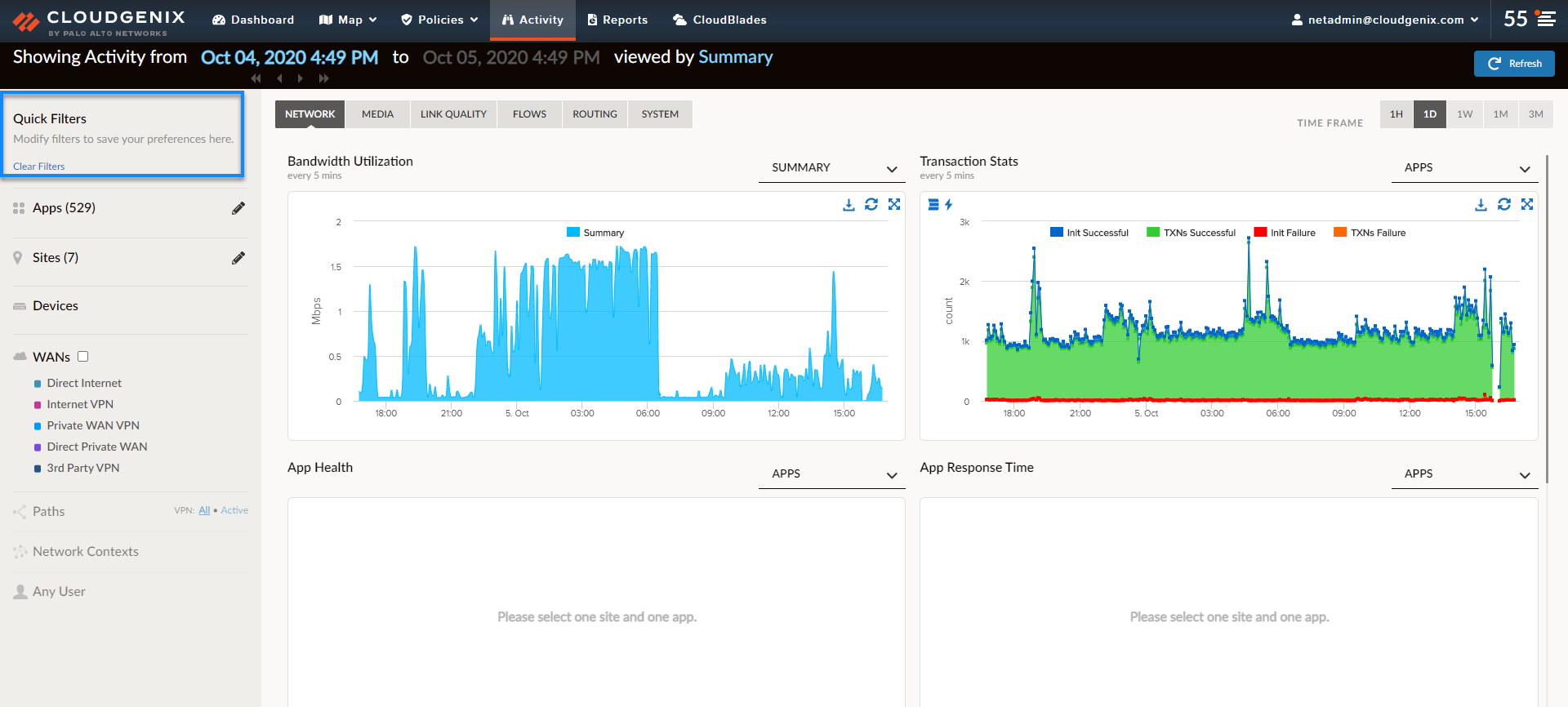
Task: Edit Apps filter with pencil icon
Action: pyautogui.click(x=238, y=208)
